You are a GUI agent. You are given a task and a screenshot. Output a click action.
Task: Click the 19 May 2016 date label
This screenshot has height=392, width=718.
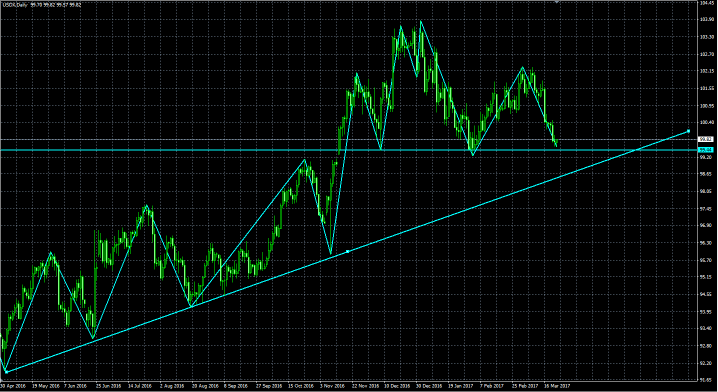(x=46, y=386)
